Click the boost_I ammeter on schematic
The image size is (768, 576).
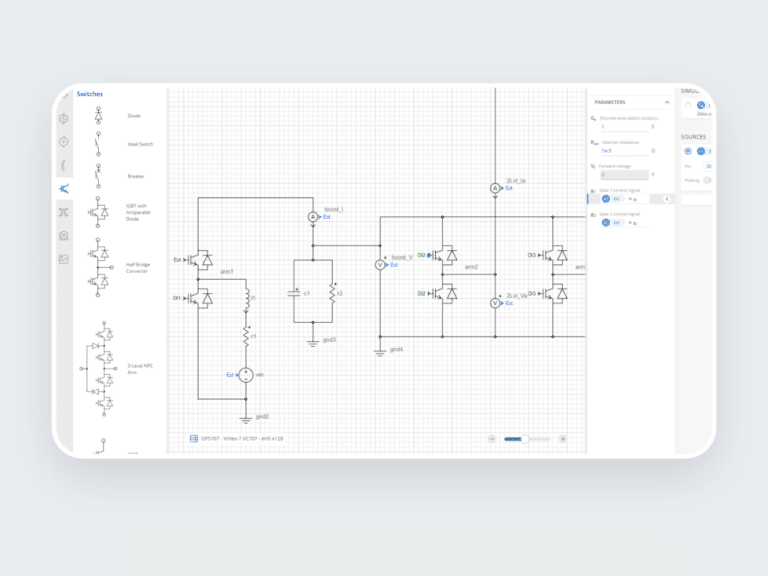pyautogui.click(x=313, y=216)
